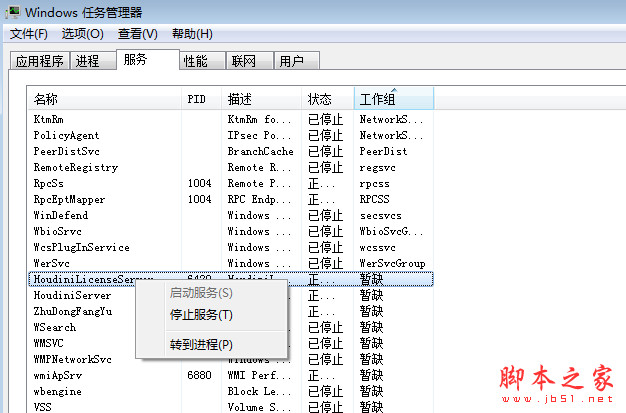Select the WbioSrvc service row

[x=231, y=231]
